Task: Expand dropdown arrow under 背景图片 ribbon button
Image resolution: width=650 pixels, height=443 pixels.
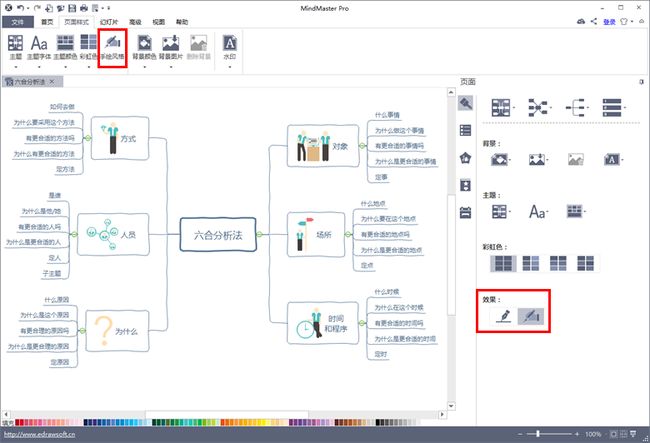Action: [171, 66]
